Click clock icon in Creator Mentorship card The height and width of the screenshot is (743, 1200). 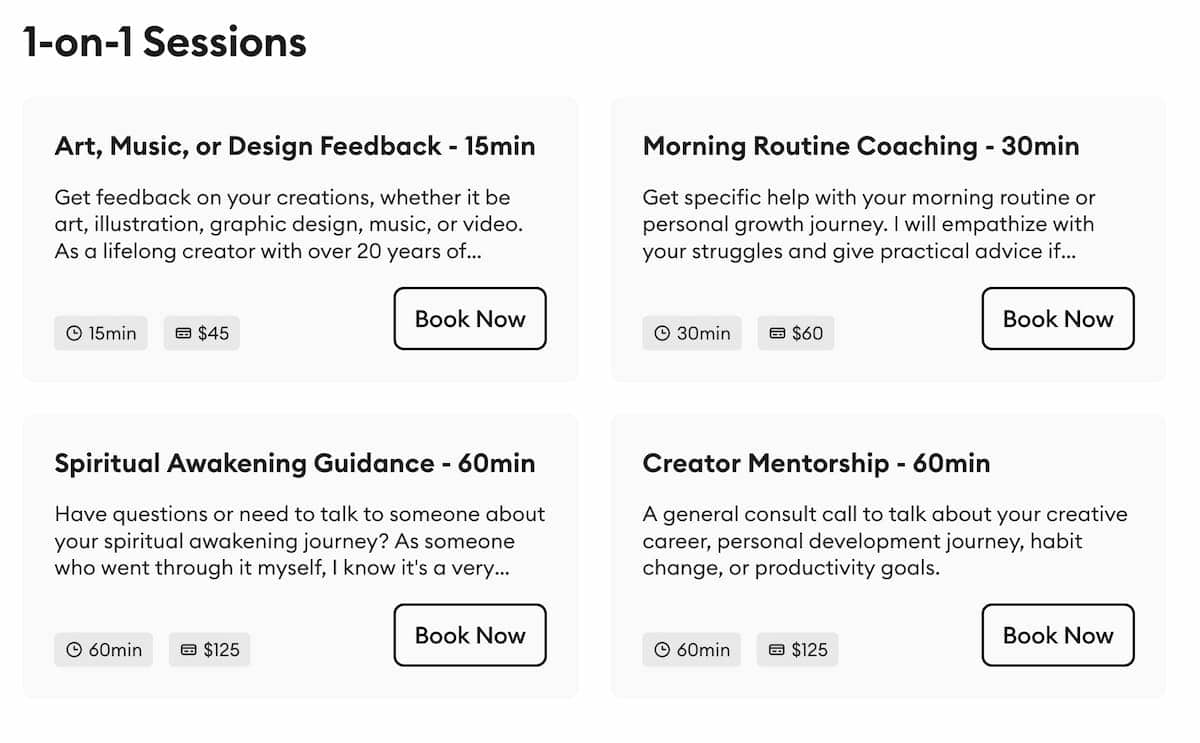pos(662,650)
